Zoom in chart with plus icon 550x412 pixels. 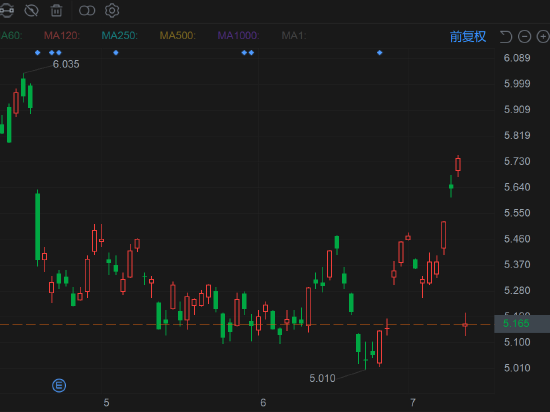pyautogui.click(x=543, y=36)
